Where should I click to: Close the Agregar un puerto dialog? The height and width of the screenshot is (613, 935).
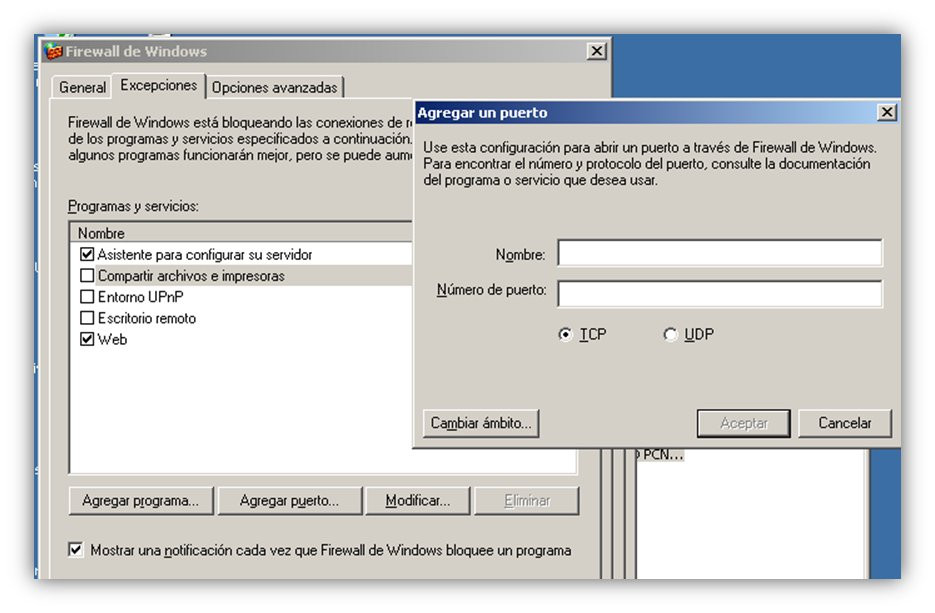(x=887, y=112)
